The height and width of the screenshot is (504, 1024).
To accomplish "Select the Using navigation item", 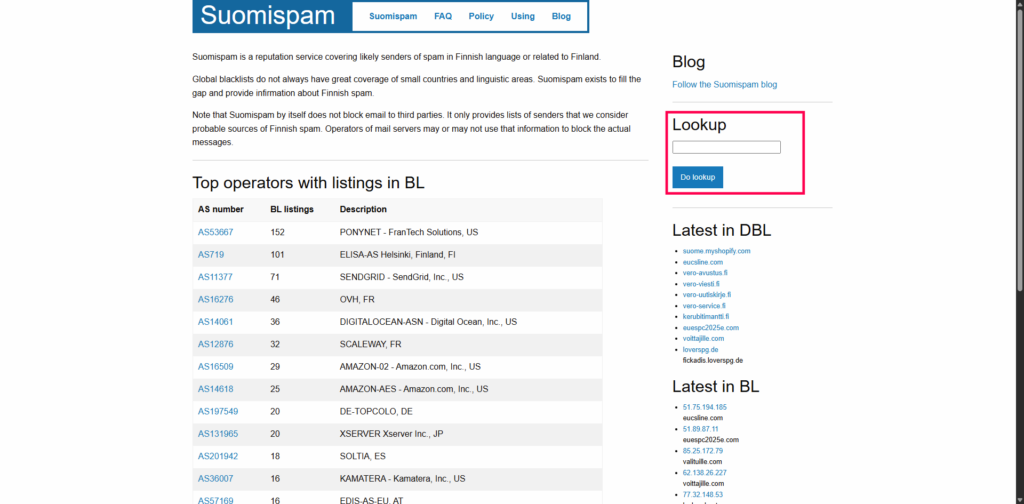I will pyautogui.click(x=522, y=17).
